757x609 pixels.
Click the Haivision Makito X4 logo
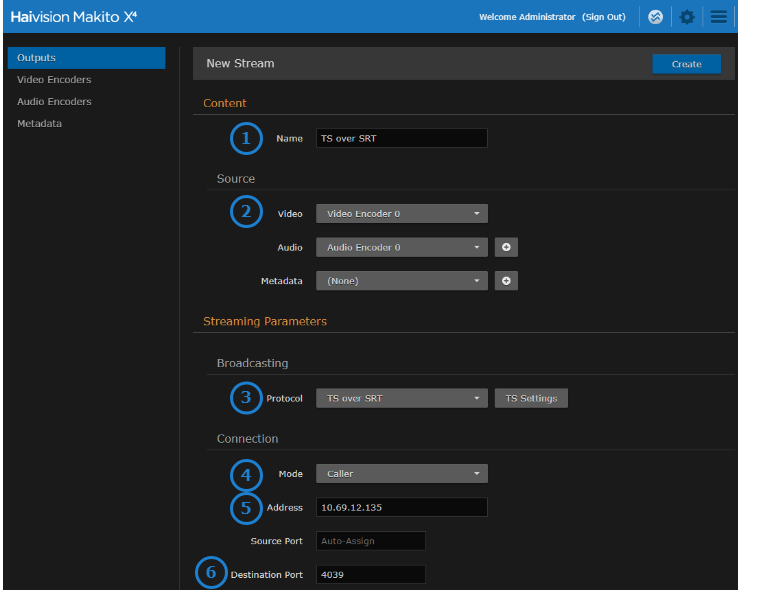[74, 17]
